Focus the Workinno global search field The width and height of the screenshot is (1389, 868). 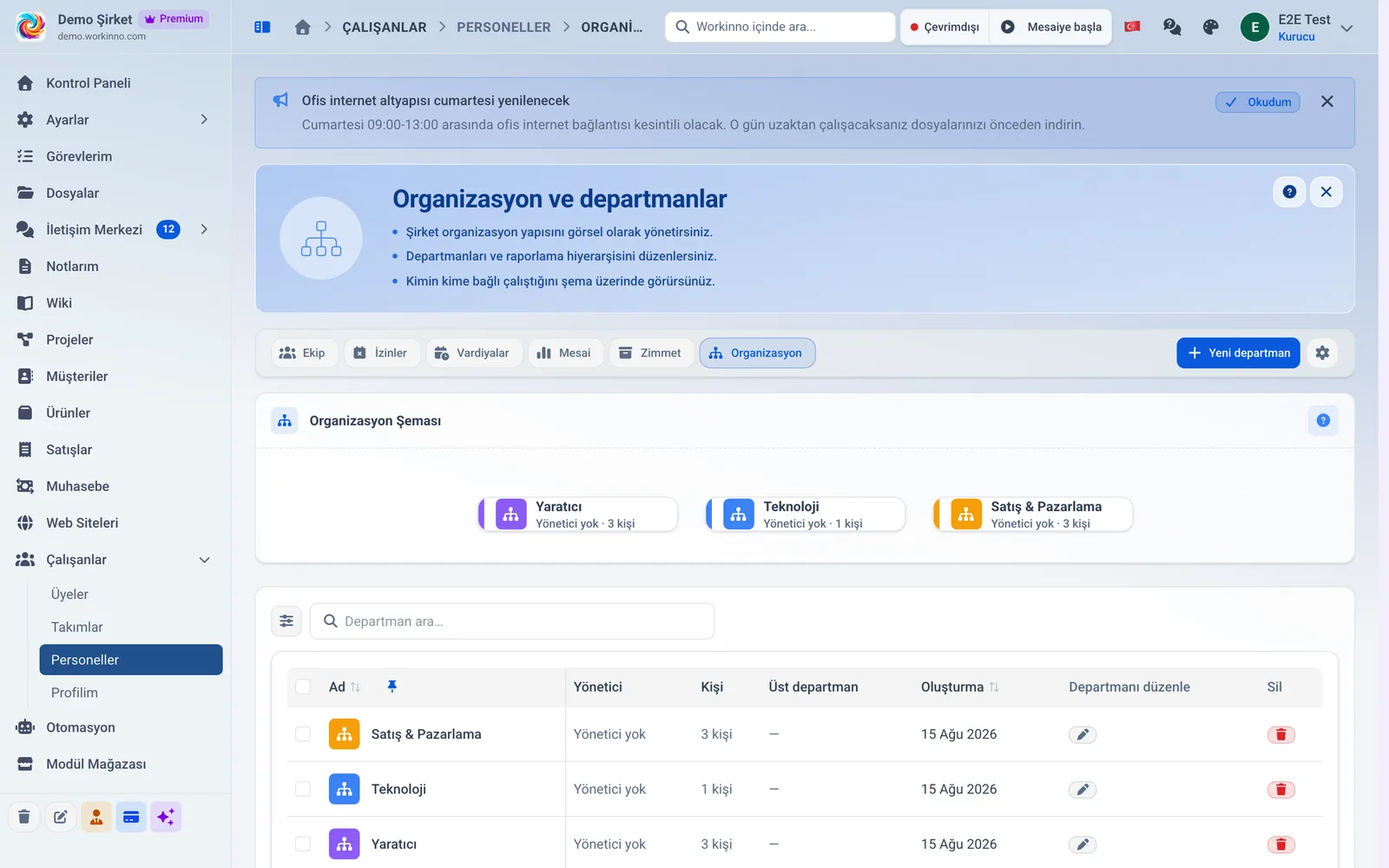(x=780, y=27)
